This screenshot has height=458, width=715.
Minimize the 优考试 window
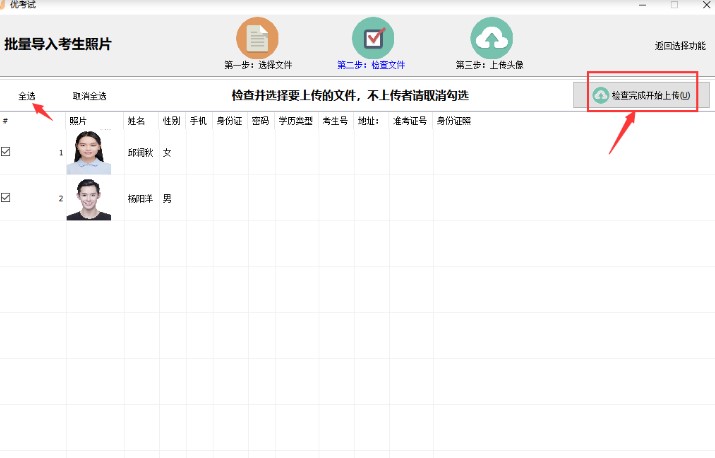642,5
